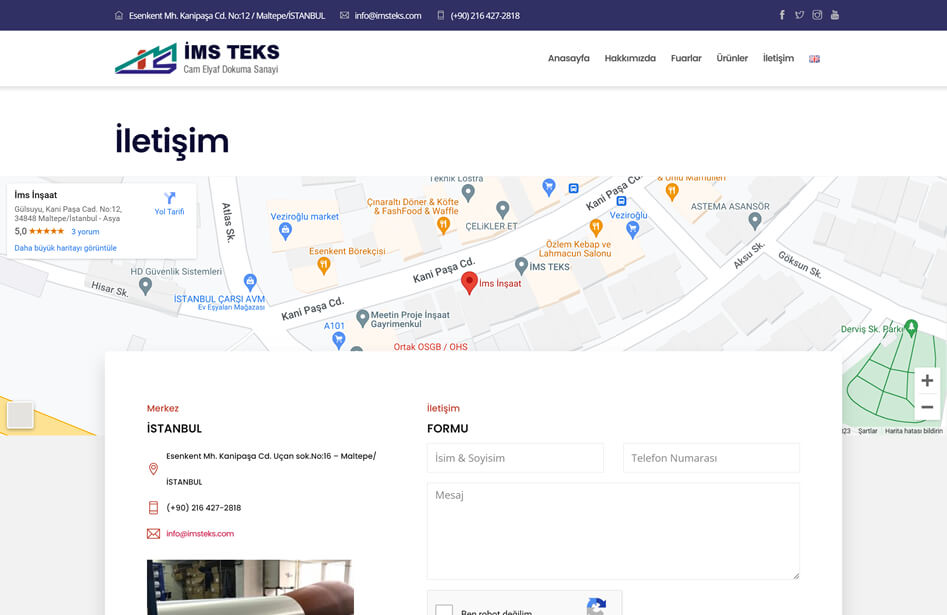The height and width of the screenshot is (615, 947).
Task: Open the Instagram social icon
Action: pyautogui.click(x=817, y=15)
